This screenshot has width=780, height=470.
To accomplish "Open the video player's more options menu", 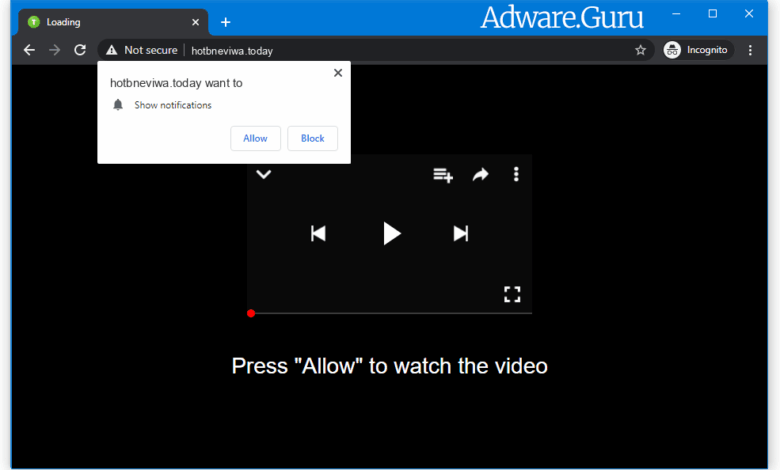I will click(516, 175).
